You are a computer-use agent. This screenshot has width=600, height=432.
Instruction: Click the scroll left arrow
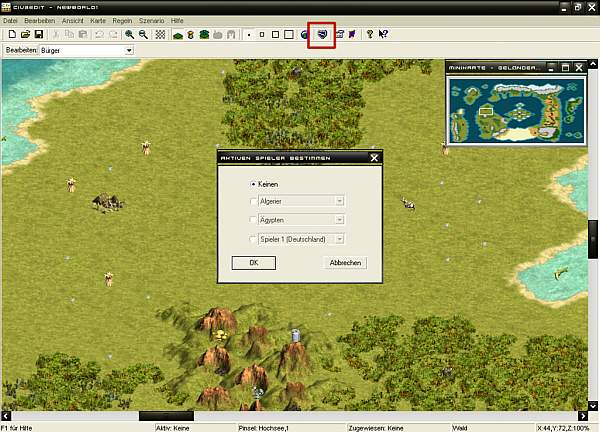pos(6,416)
